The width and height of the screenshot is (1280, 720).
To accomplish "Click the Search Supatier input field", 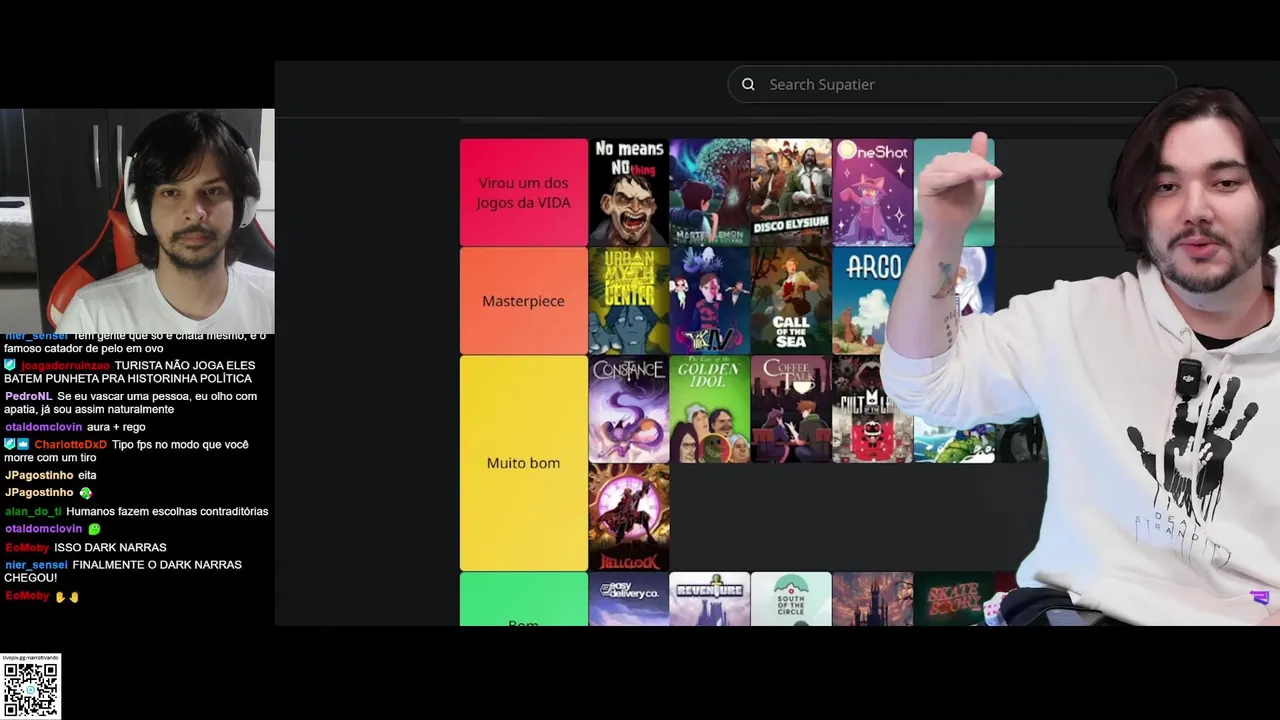I will click(951, 84).
